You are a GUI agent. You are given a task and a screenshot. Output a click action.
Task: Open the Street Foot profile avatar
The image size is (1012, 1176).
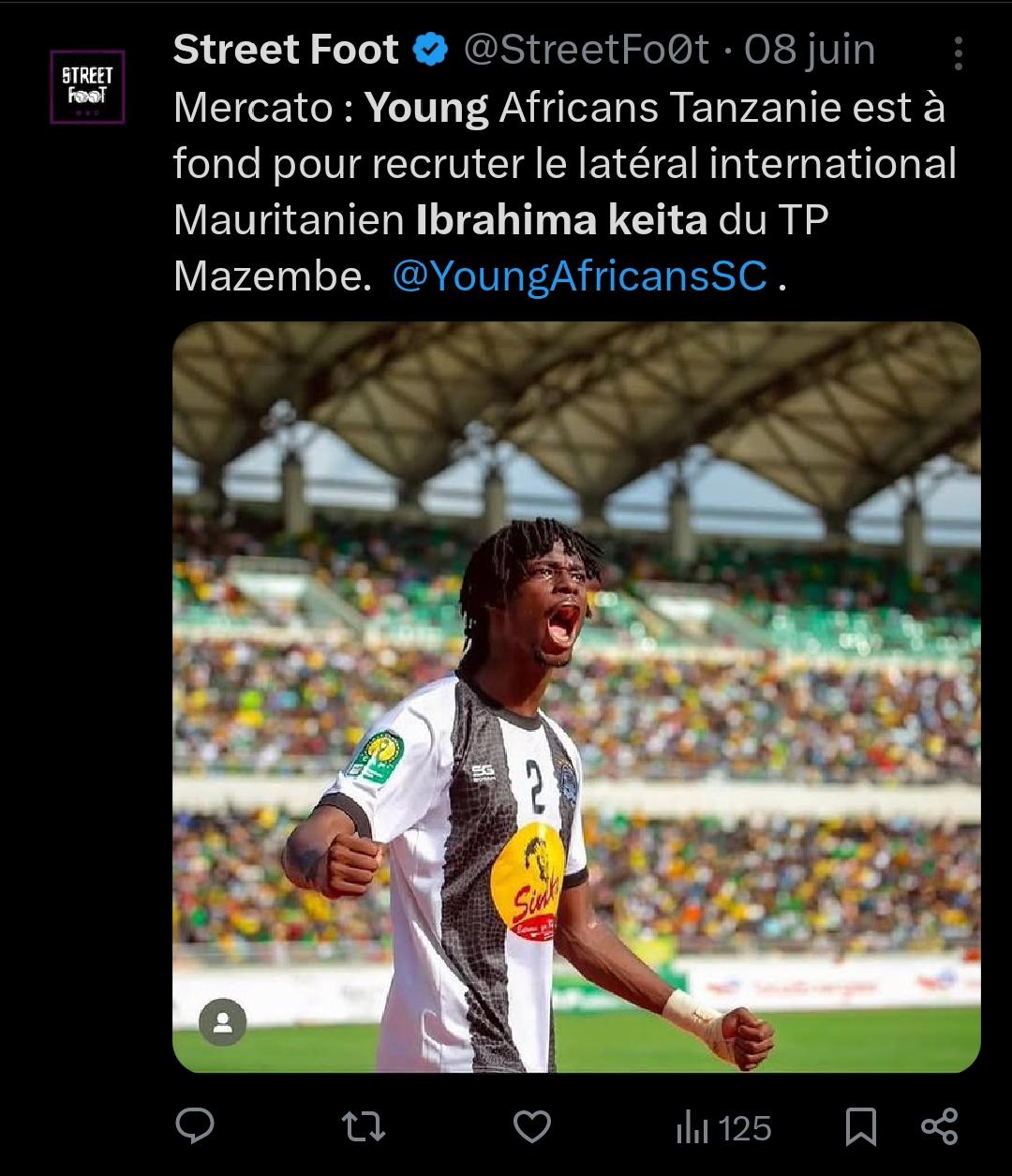point(87,87)
